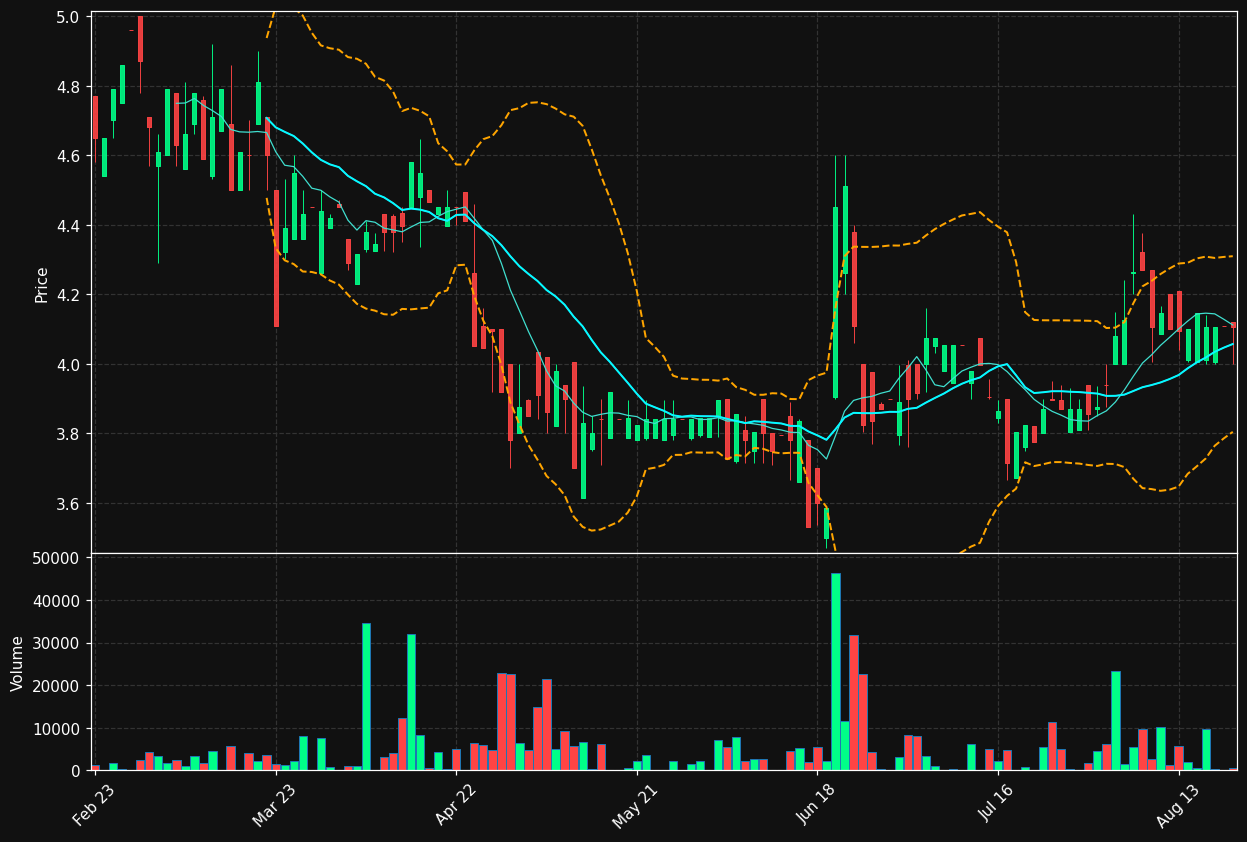Click the 'May 21' date label
The image size is (1247, 842).
coord(634,804)
